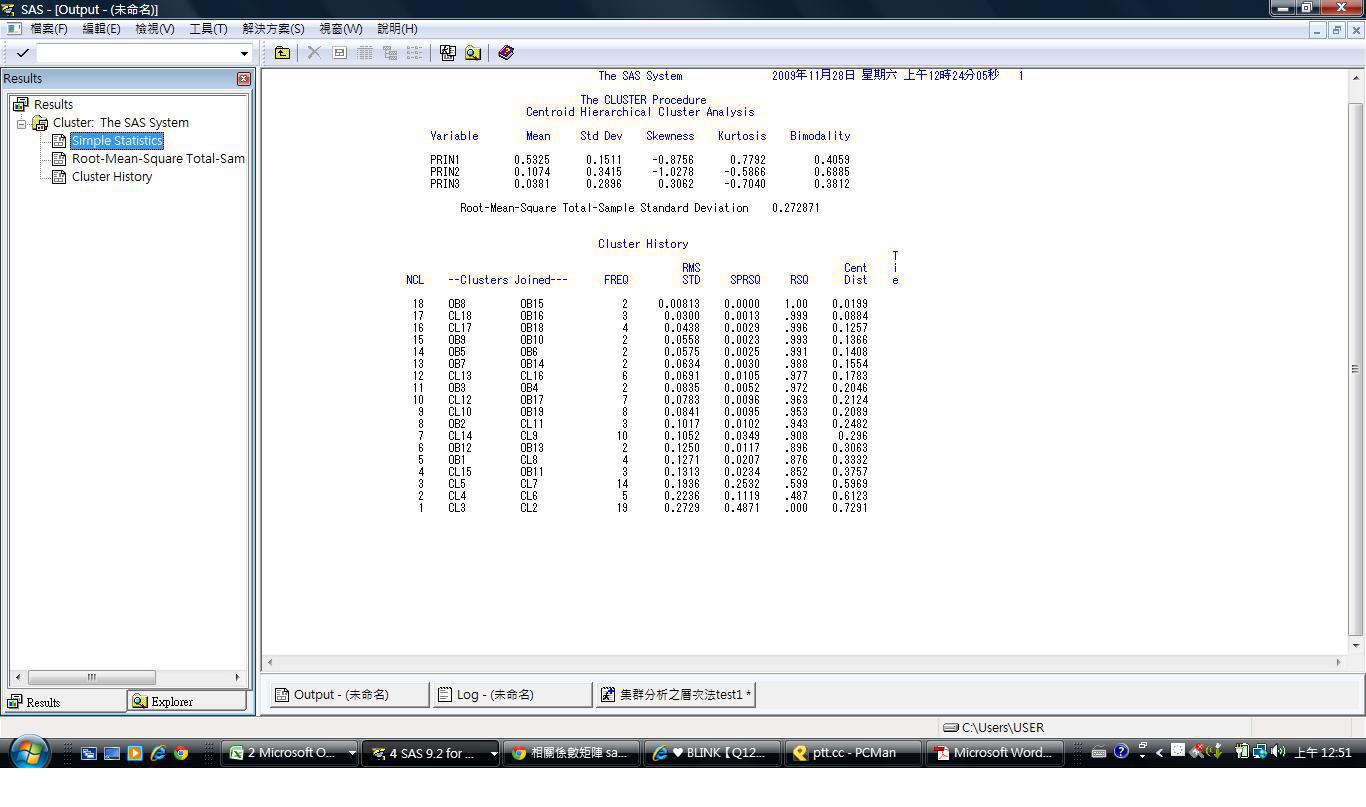Click the Results window toolbar icon

[447, 53]
